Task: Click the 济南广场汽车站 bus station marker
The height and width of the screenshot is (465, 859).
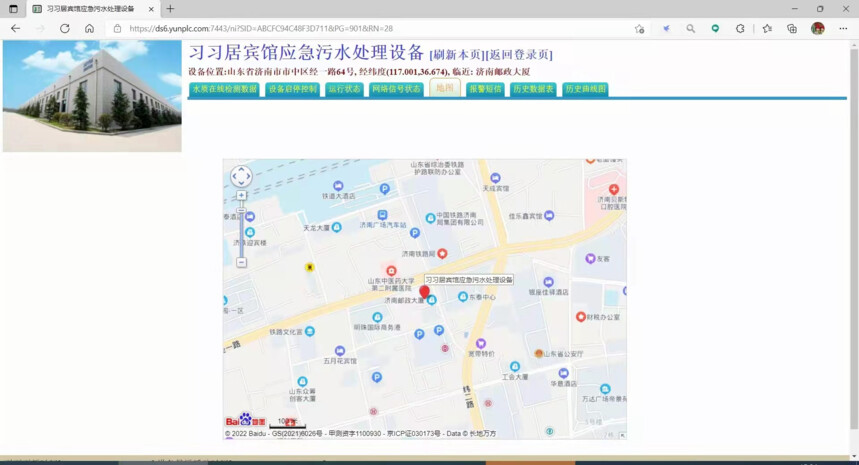Action: point(382,215)
